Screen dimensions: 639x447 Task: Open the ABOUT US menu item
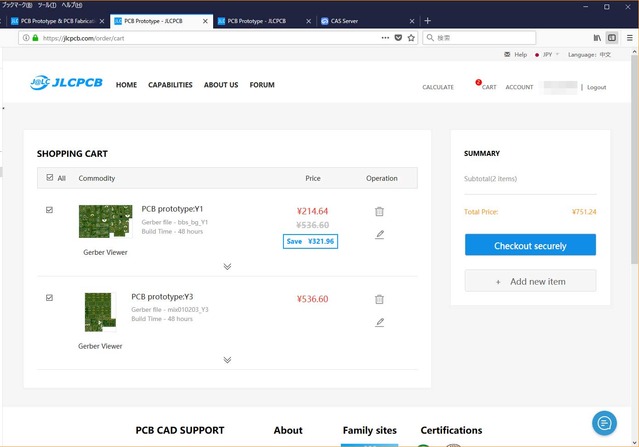(x=221, y=85)
